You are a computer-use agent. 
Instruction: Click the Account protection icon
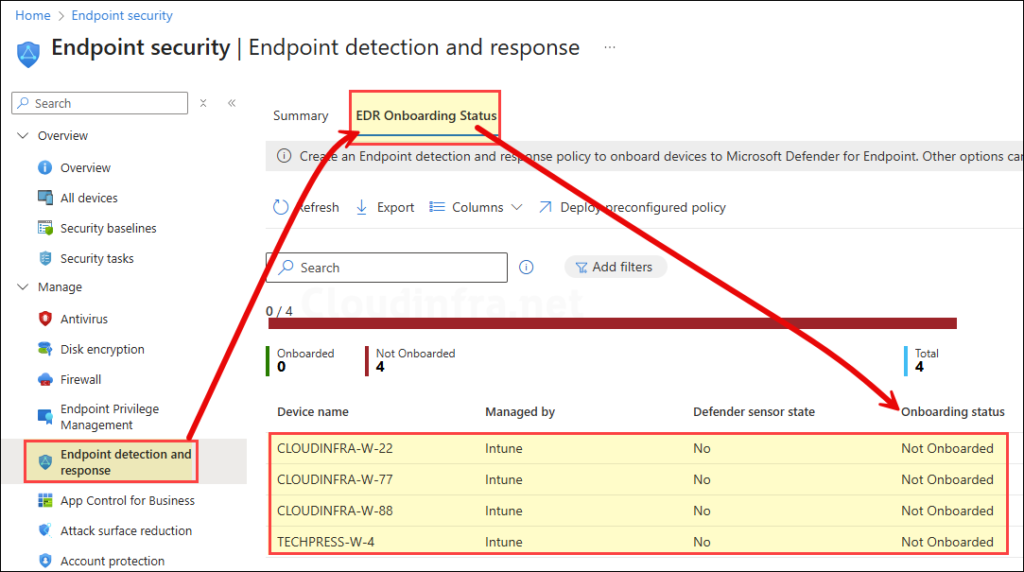click(45, 561)
